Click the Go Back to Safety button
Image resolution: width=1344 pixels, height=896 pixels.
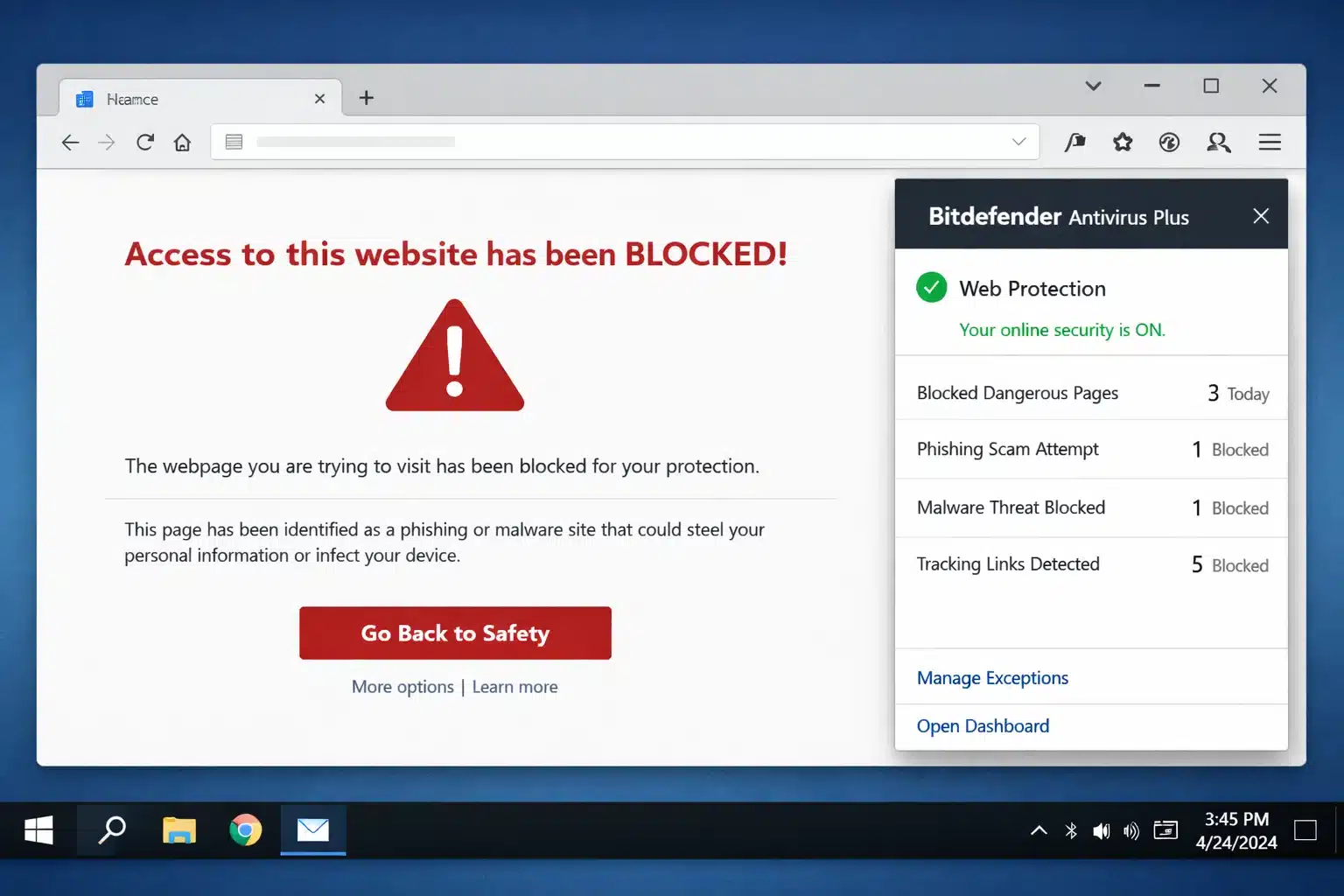(x=455, y=633)
